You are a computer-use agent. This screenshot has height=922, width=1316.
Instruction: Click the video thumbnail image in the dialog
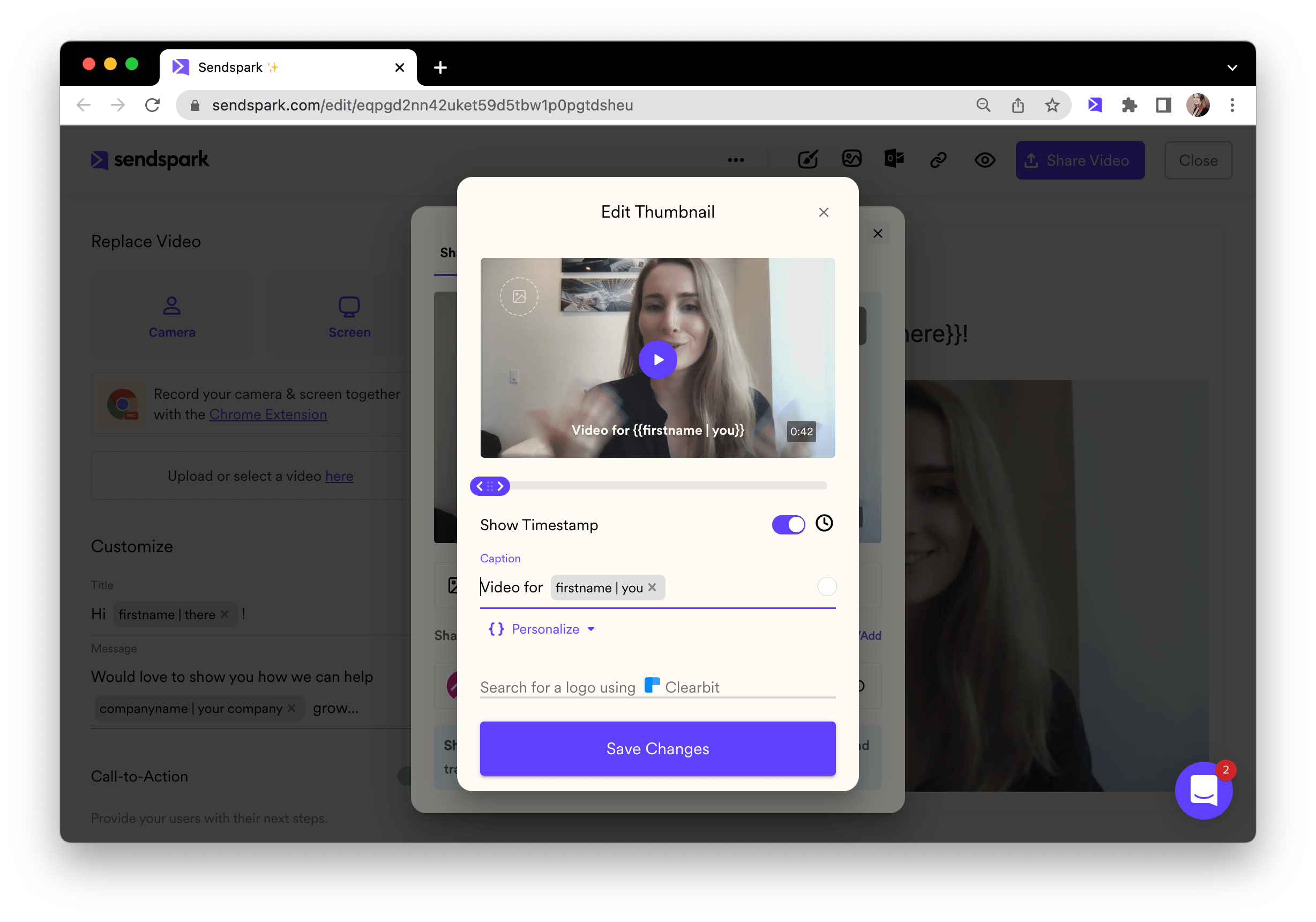657,357
